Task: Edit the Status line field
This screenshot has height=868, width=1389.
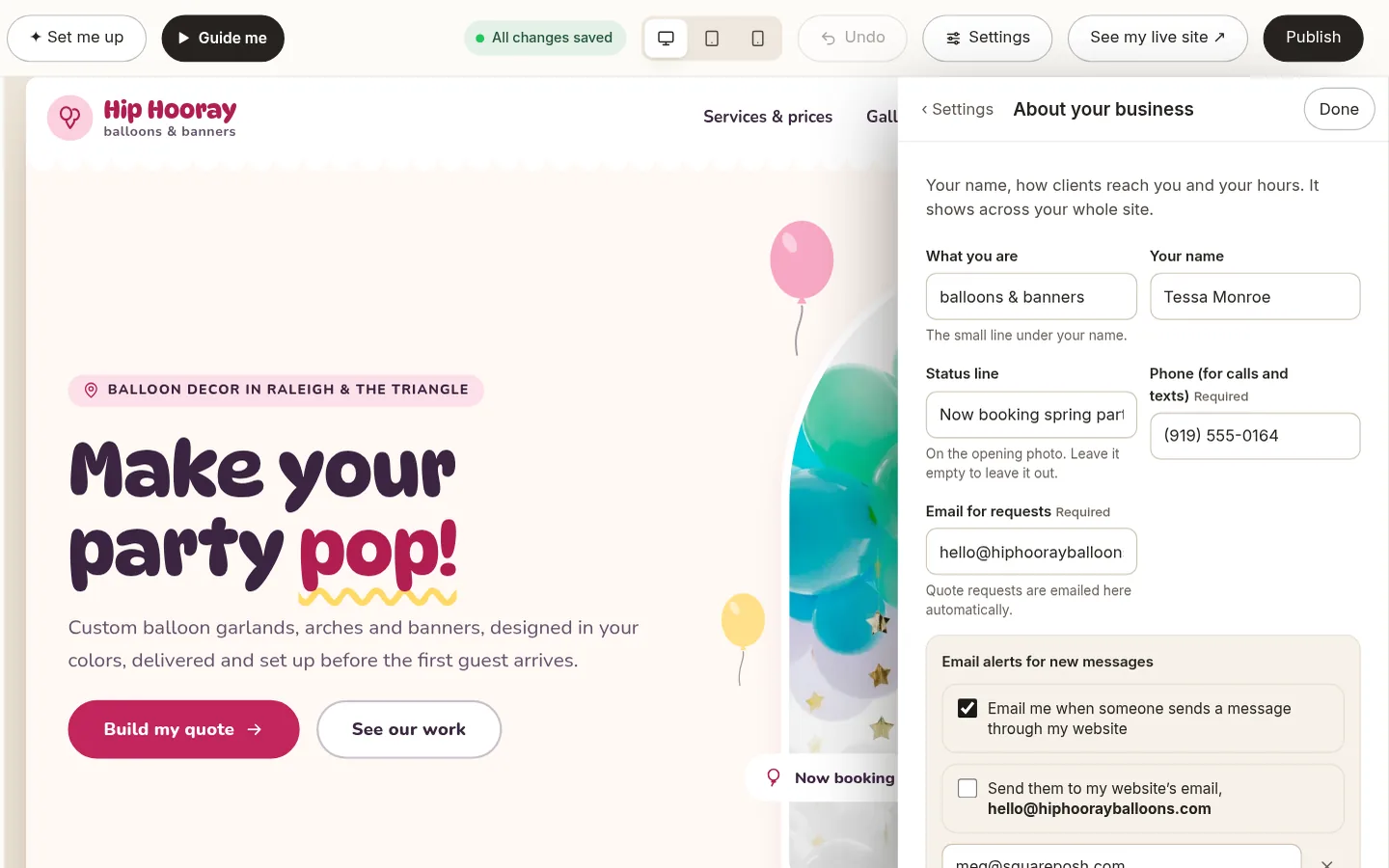Action: click(x=1031, y=415)
